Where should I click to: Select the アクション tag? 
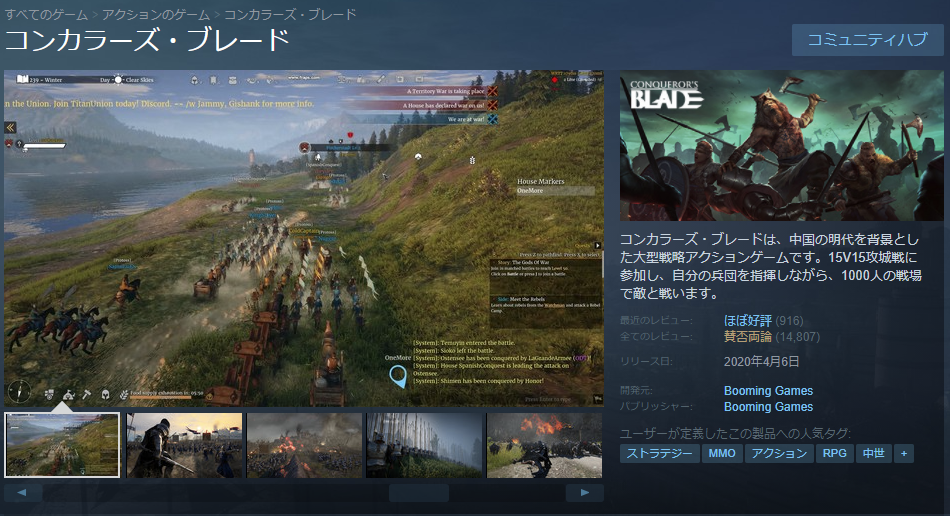click(x=779, y=454)
